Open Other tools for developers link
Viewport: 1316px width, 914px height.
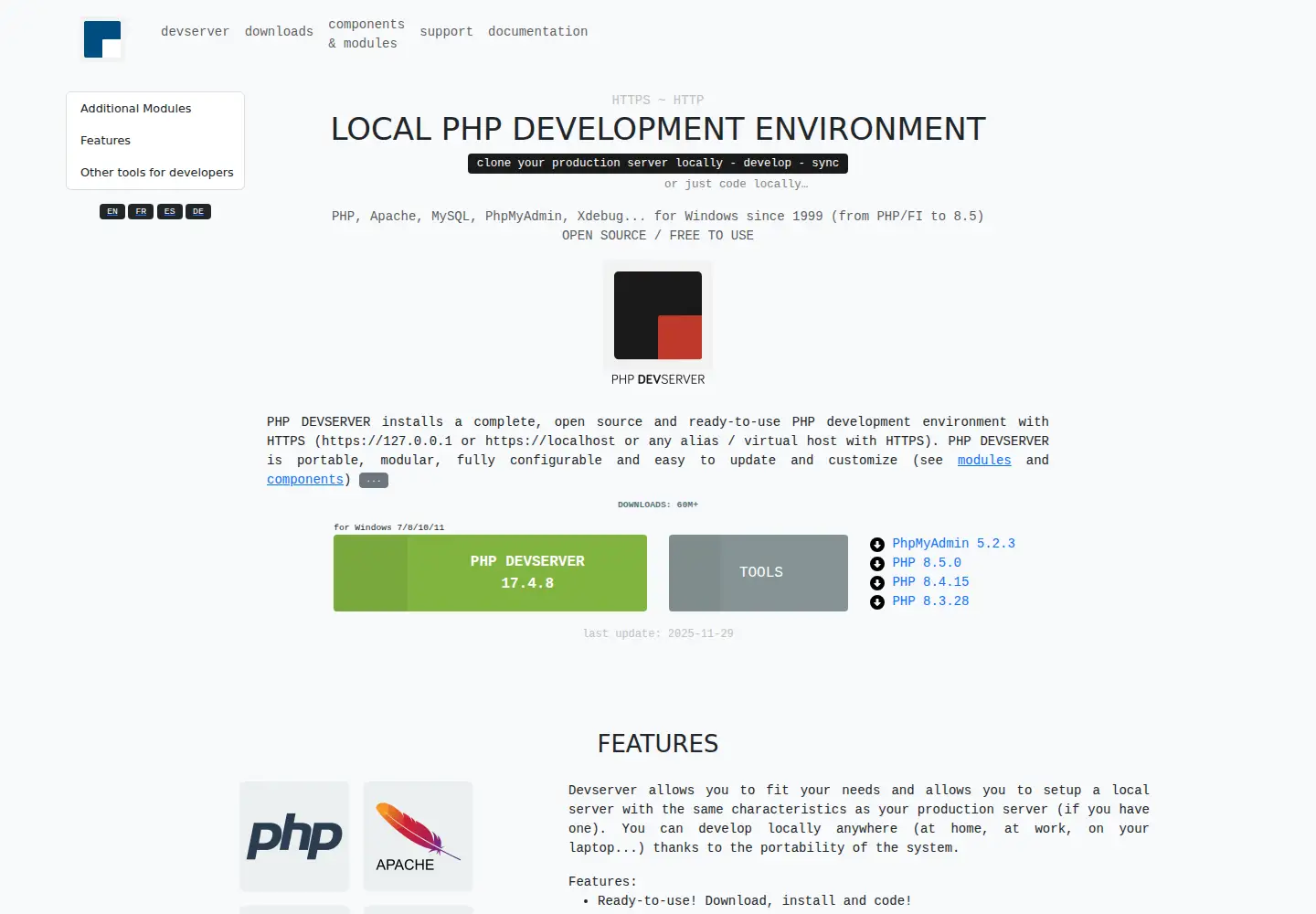[x=157, y=172]
